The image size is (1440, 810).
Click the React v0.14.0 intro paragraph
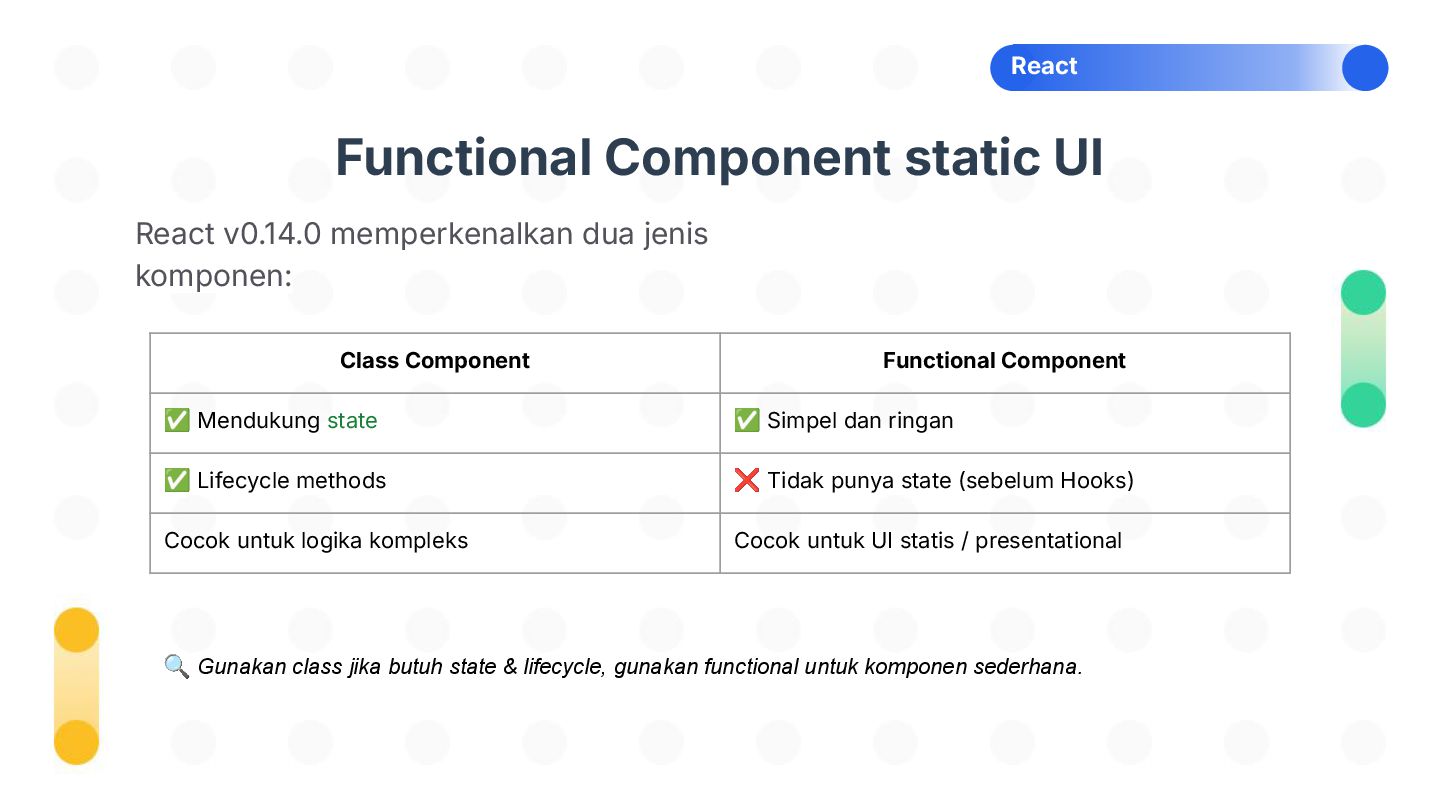point(422,254)
